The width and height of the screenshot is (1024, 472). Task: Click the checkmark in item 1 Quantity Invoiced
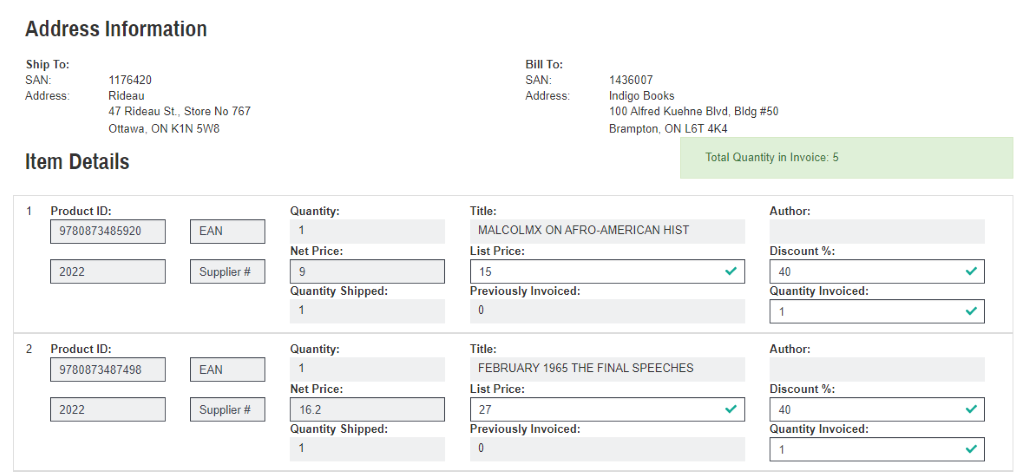click(x=970, y=311)
